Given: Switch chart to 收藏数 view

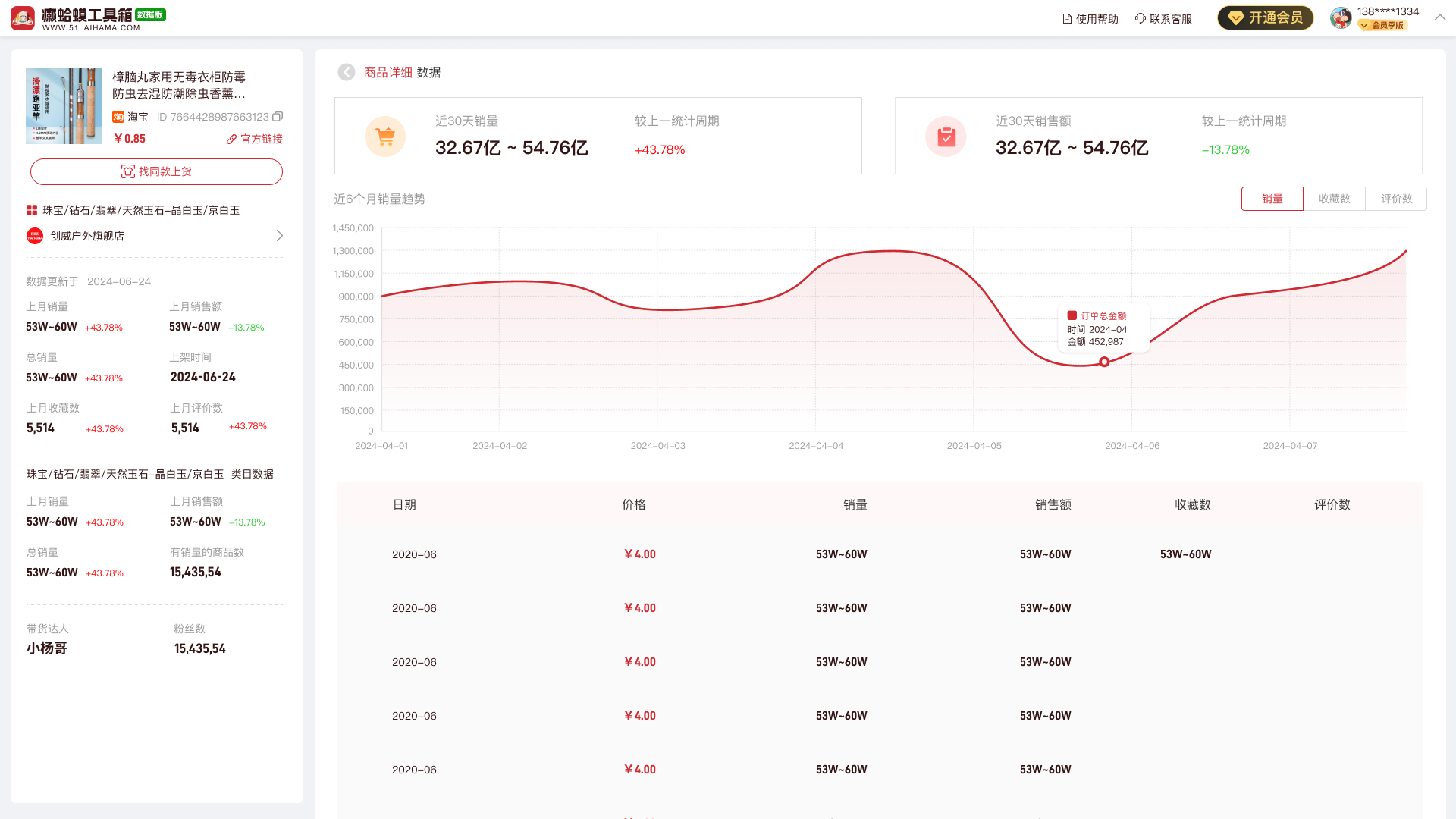Looking at the screenshot, I should [1334, 199].
